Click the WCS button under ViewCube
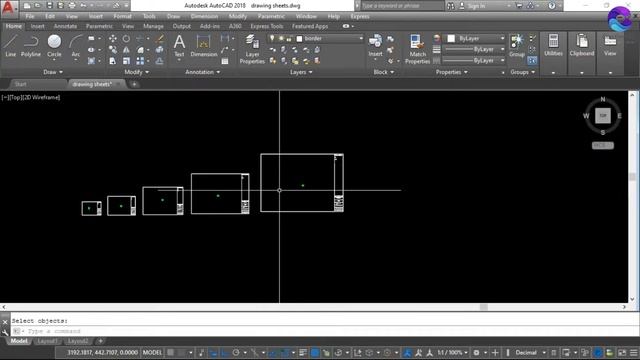The width and height of the screenshot is (640, 360). click(x=602, y=145)
